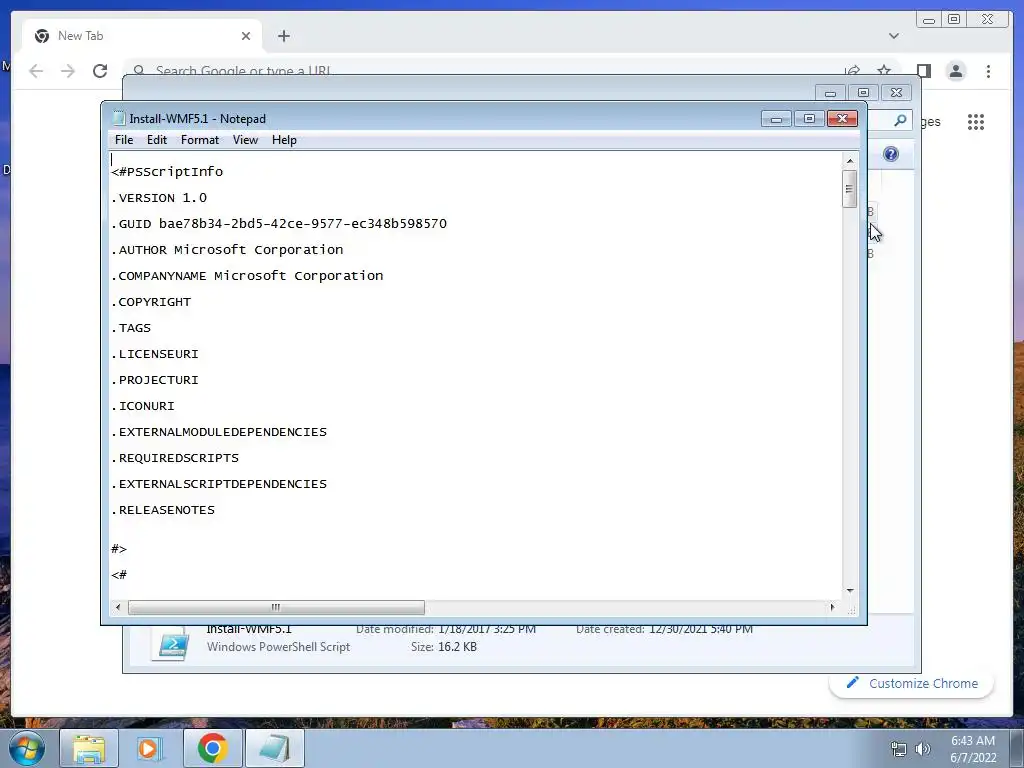Open the View menu in Notepad

[246, 140]
